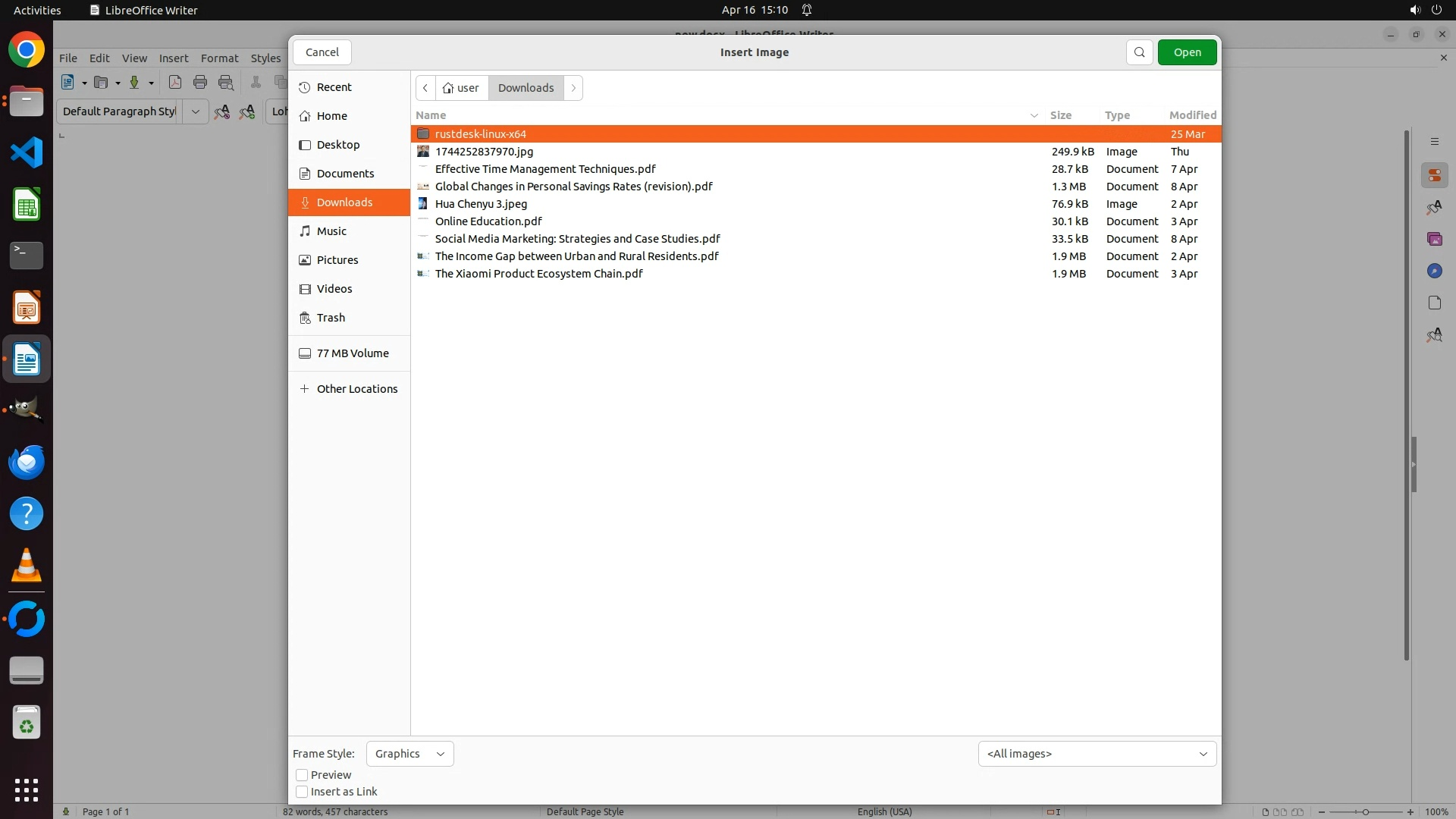Screen dimensions: 1456x819
Task: Enable the Preview checkbox
Action: coord(302,775)
